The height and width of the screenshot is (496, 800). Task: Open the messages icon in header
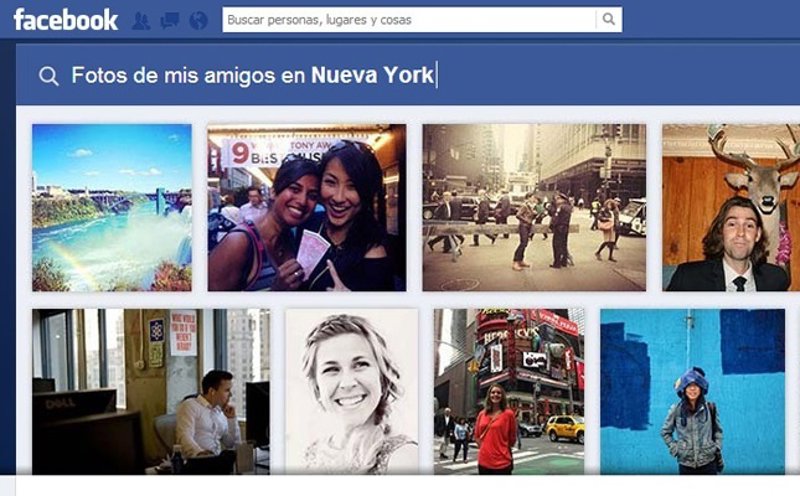[169, 20]
